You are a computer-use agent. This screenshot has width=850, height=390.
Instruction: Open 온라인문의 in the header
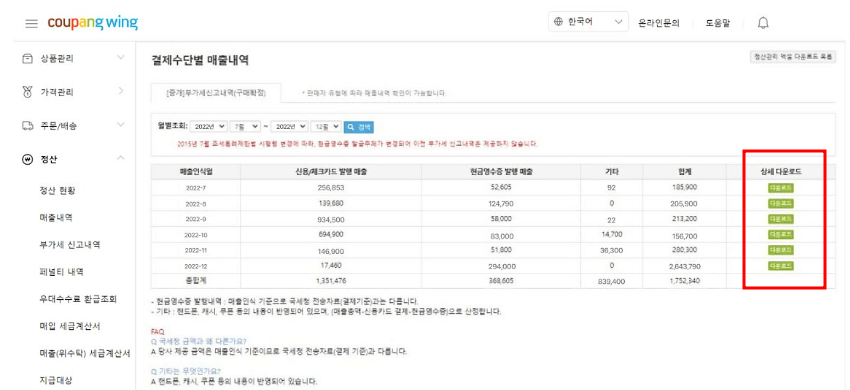coord(659,23)
